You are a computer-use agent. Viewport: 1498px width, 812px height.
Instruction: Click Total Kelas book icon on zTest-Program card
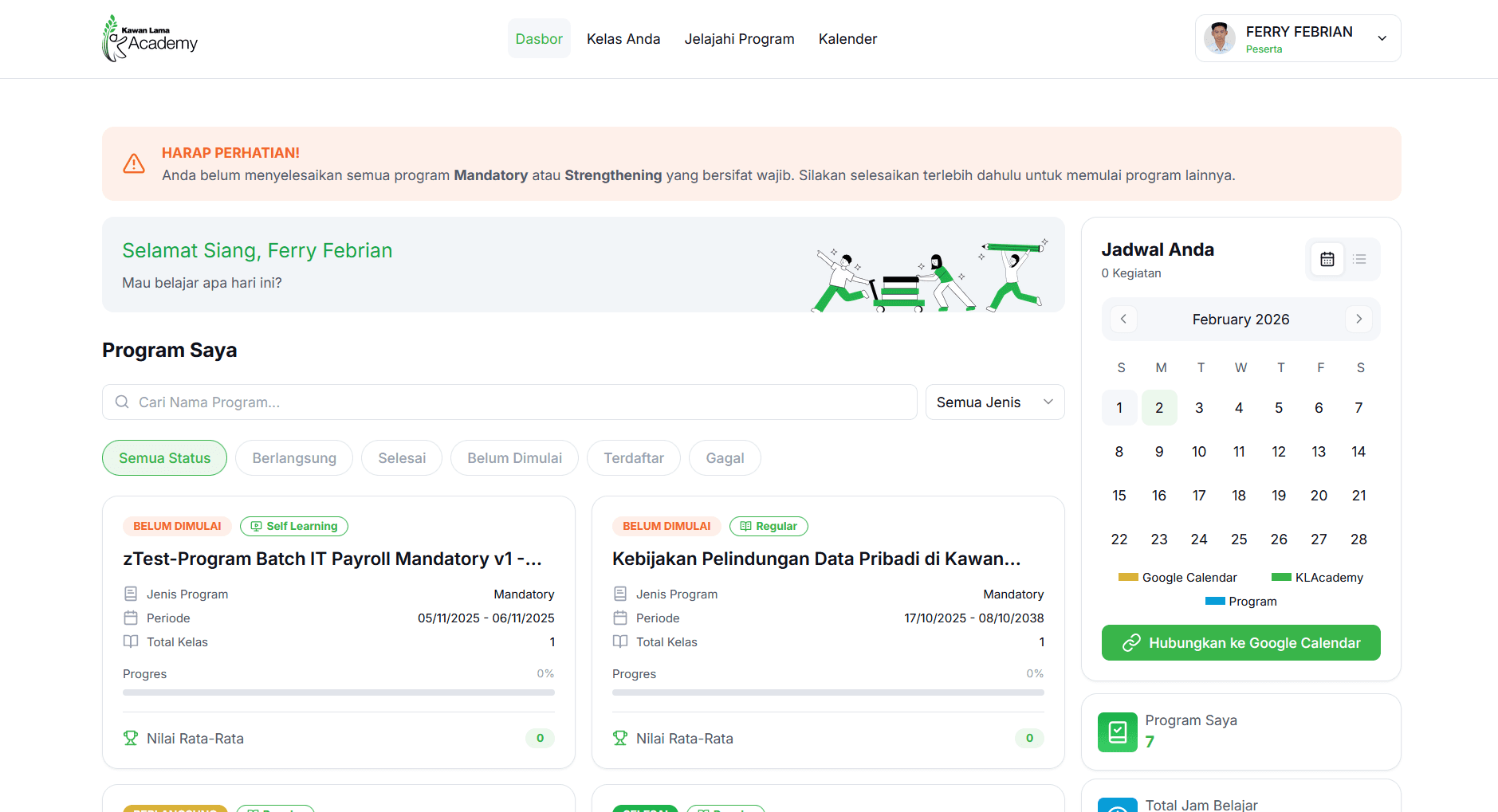pos(131,641)
